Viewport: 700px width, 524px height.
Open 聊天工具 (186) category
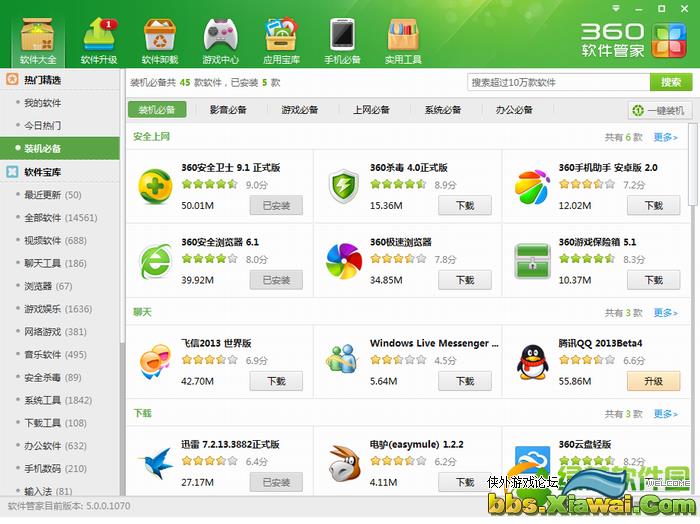(60, 263)
